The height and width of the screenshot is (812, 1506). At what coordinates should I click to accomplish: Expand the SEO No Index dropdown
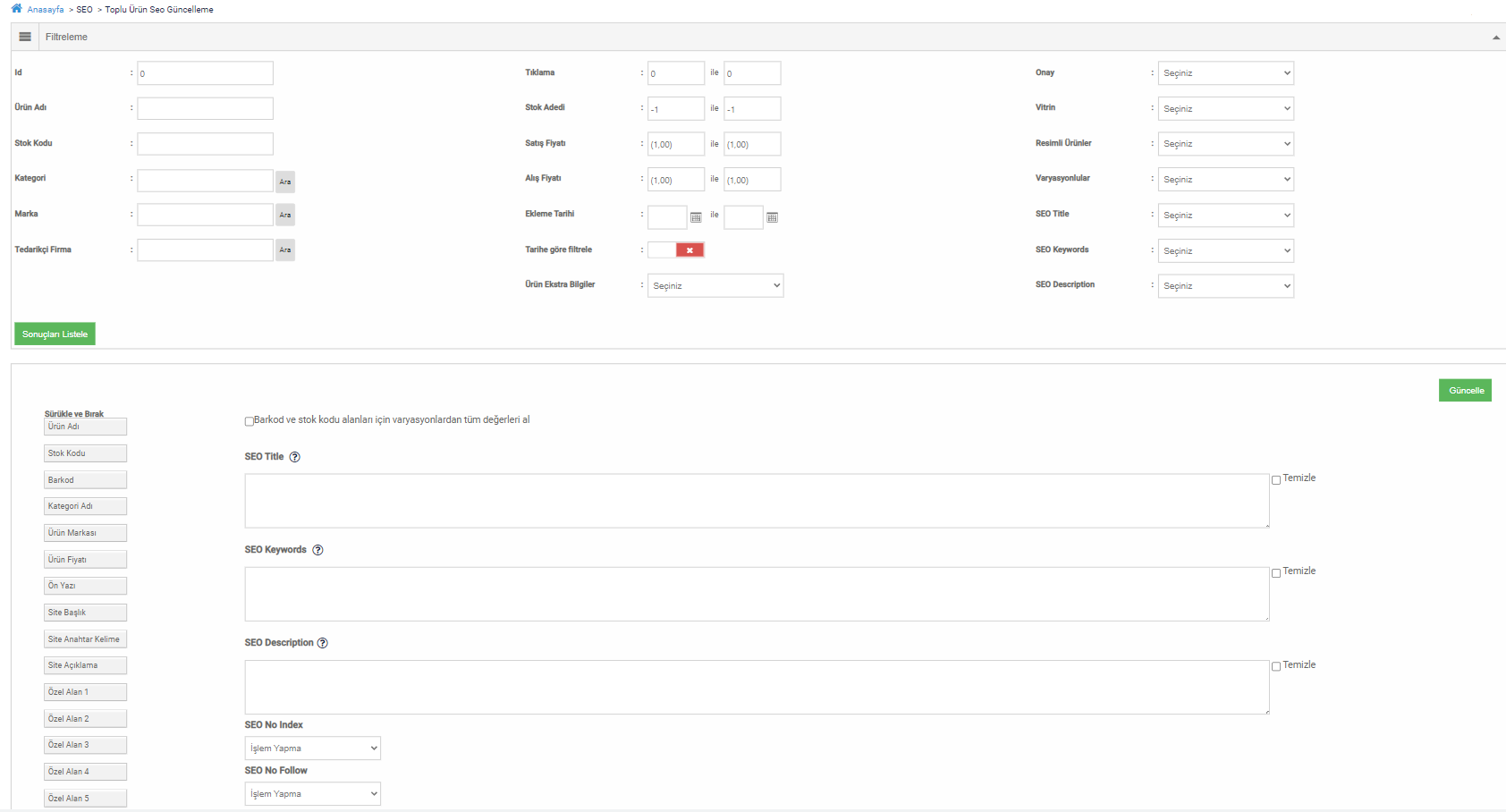click(312, 749)
